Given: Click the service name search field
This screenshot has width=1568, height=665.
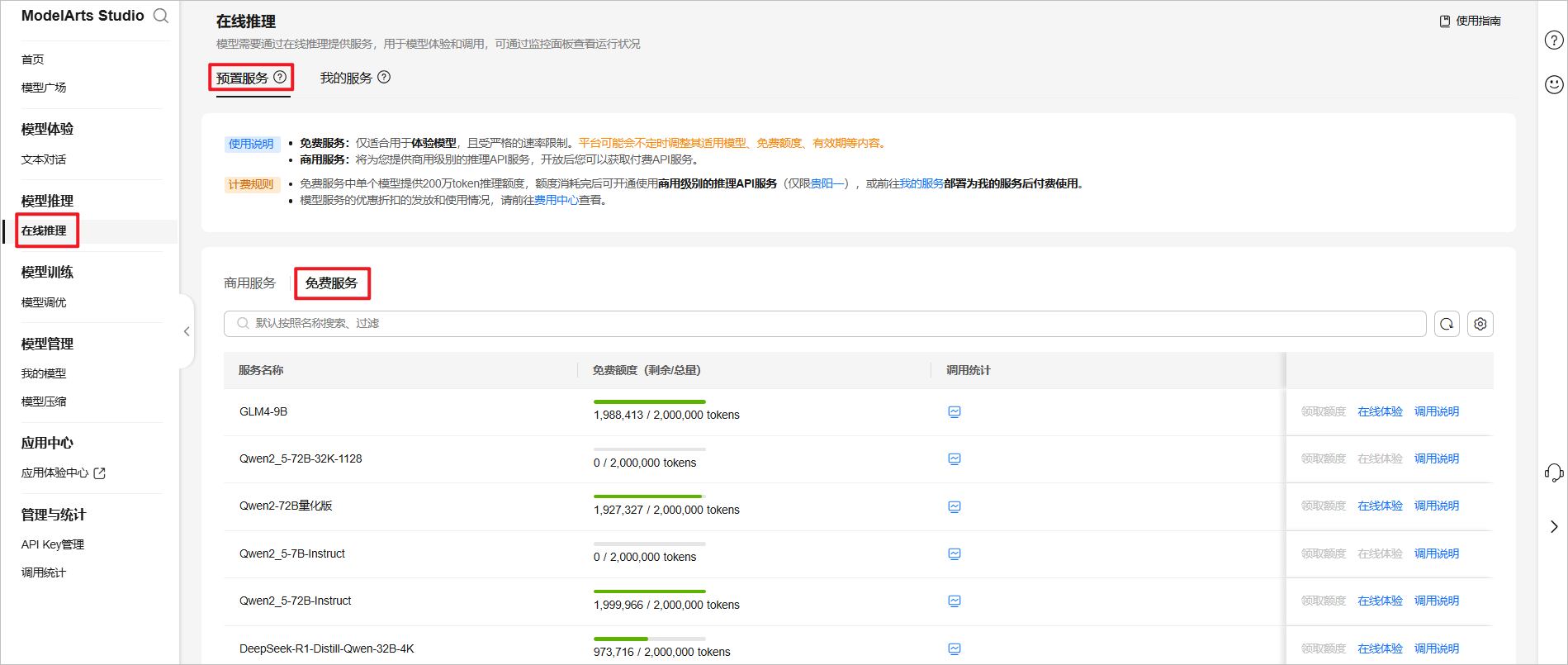Looking at the screenshot, I should (826, 324).
